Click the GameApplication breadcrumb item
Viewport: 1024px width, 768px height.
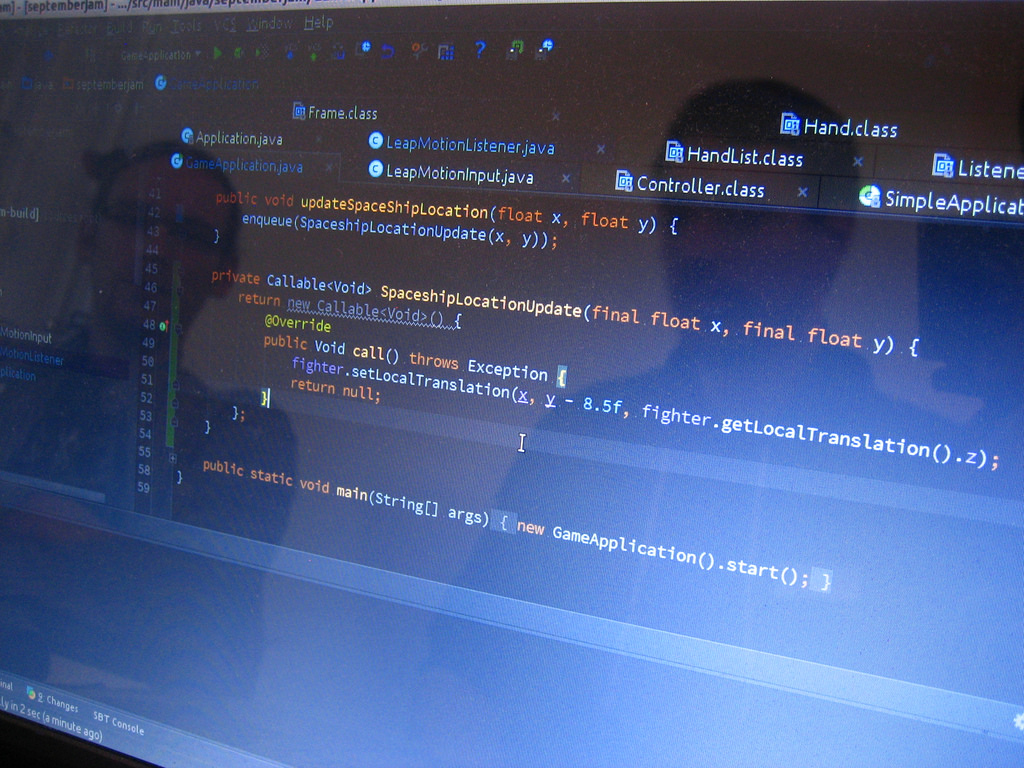pyautogui.click(x=207, y=84)
